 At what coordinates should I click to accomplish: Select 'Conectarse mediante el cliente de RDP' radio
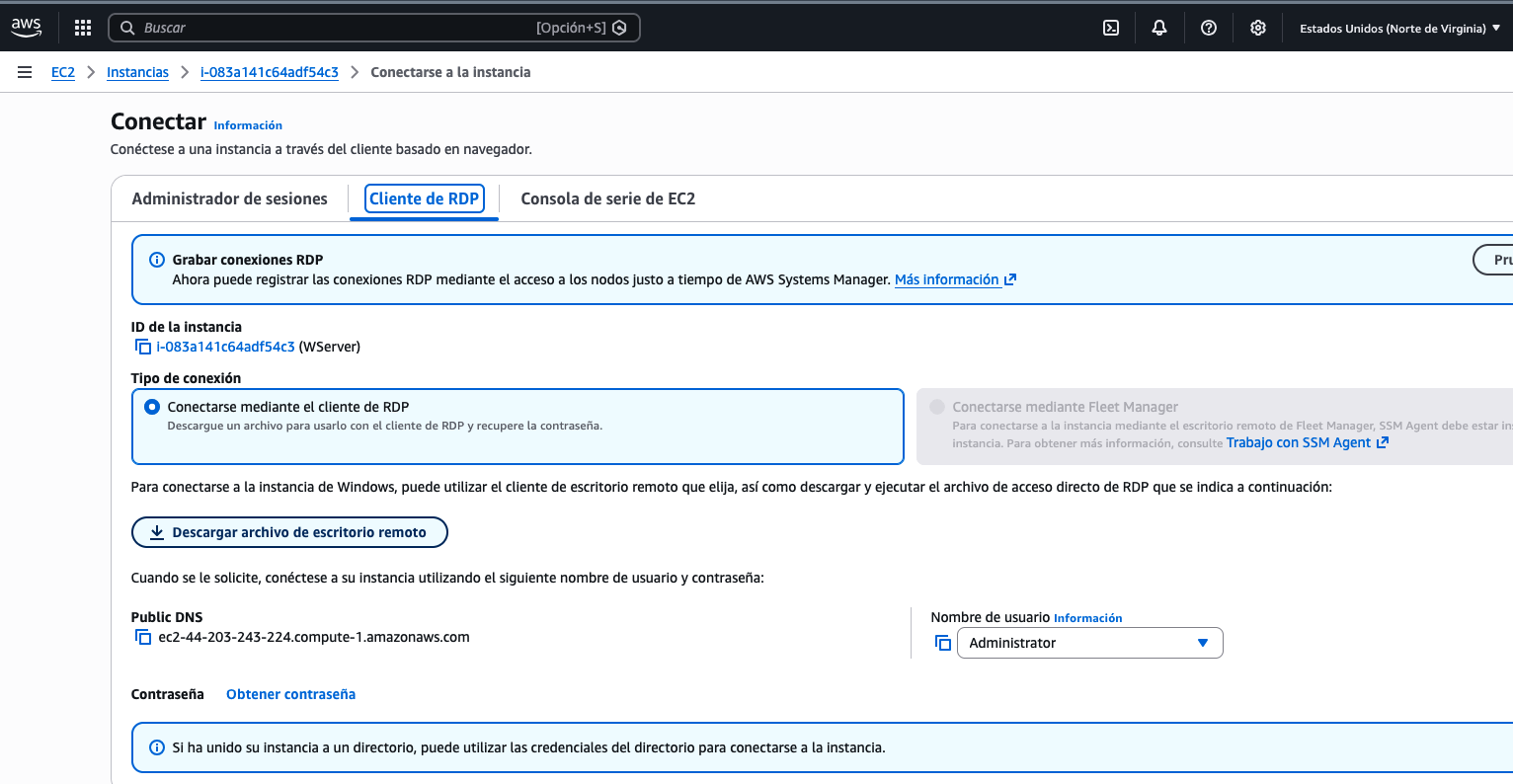pyautogui.click(x=152, y=407)
